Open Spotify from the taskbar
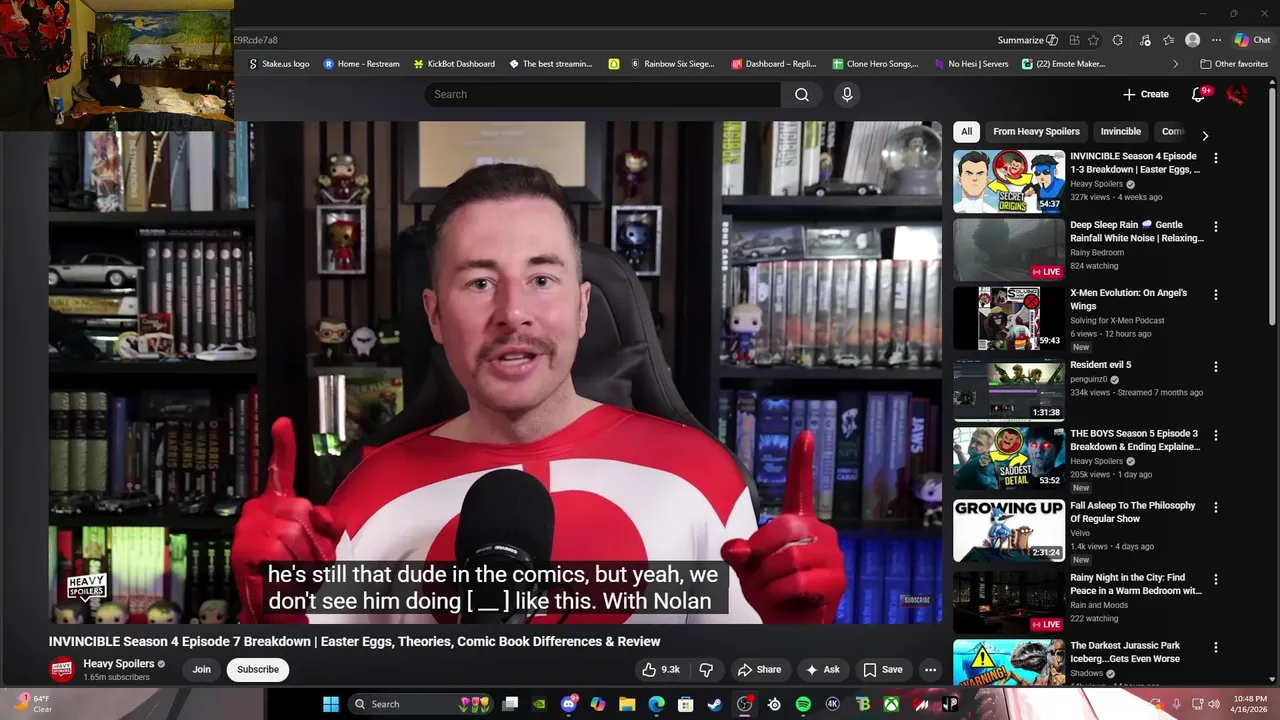 tap(803, 704)
